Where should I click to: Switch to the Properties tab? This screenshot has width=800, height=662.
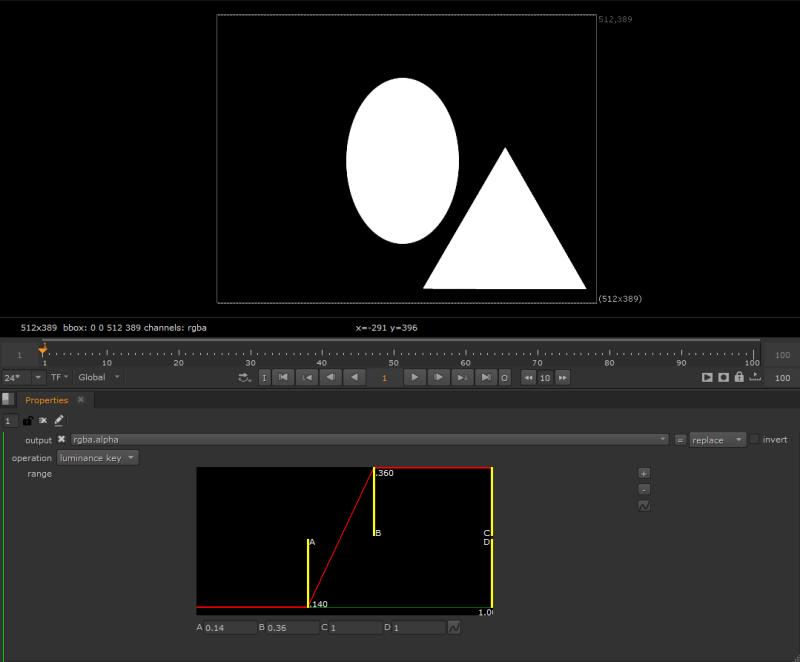tap(46, 399)
